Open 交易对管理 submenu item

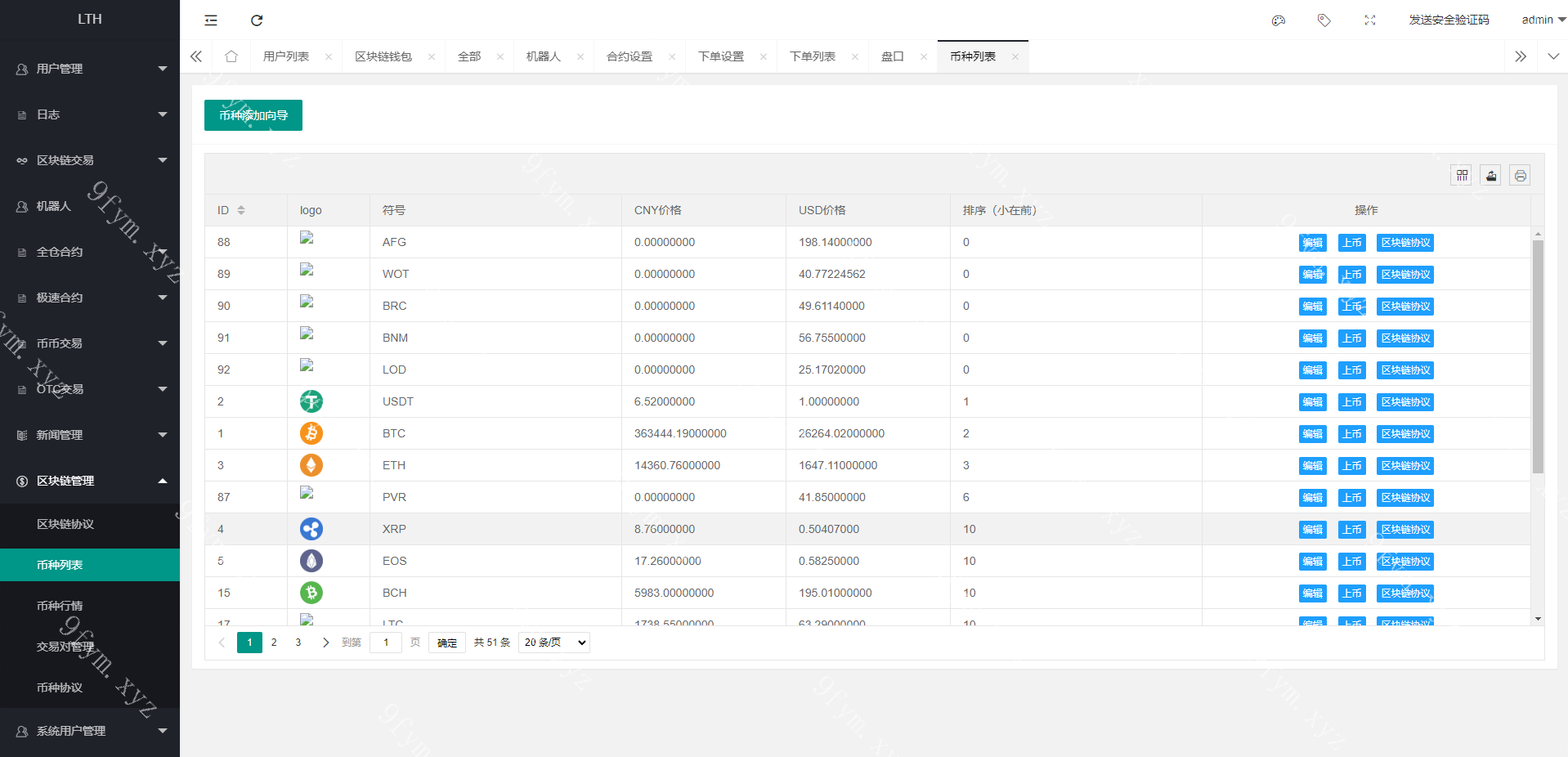click(x=90, y=647)
